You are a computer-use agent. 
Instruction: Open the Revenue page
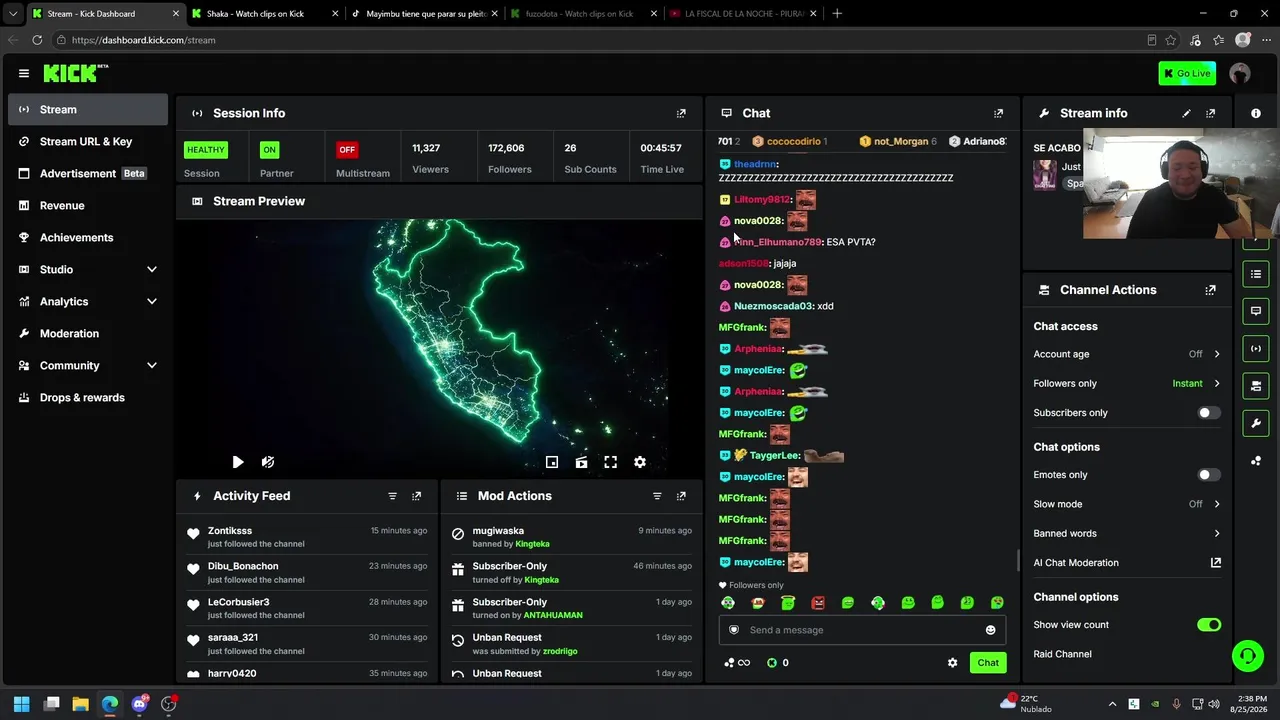pyautogui.click(x=88, y=206)
